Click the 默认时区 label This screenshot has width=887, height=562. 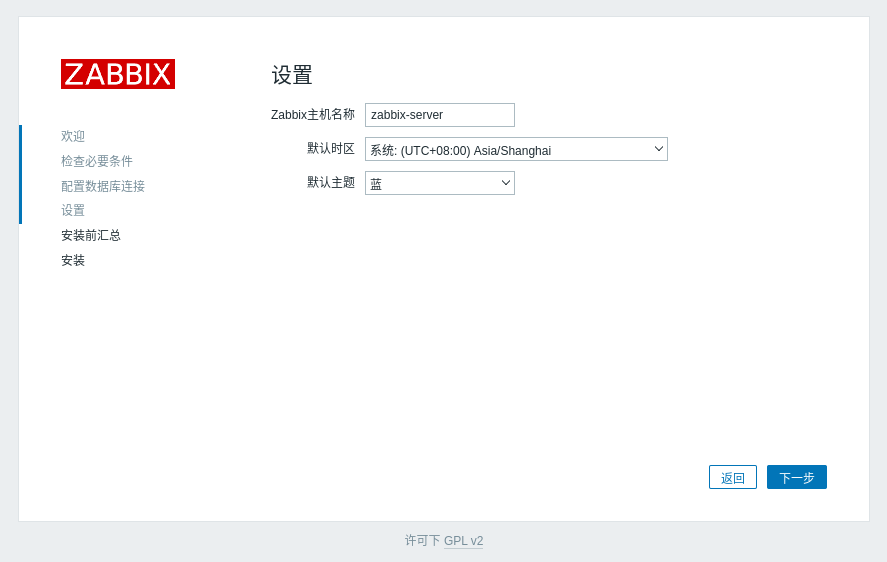(x=331, y=148)
